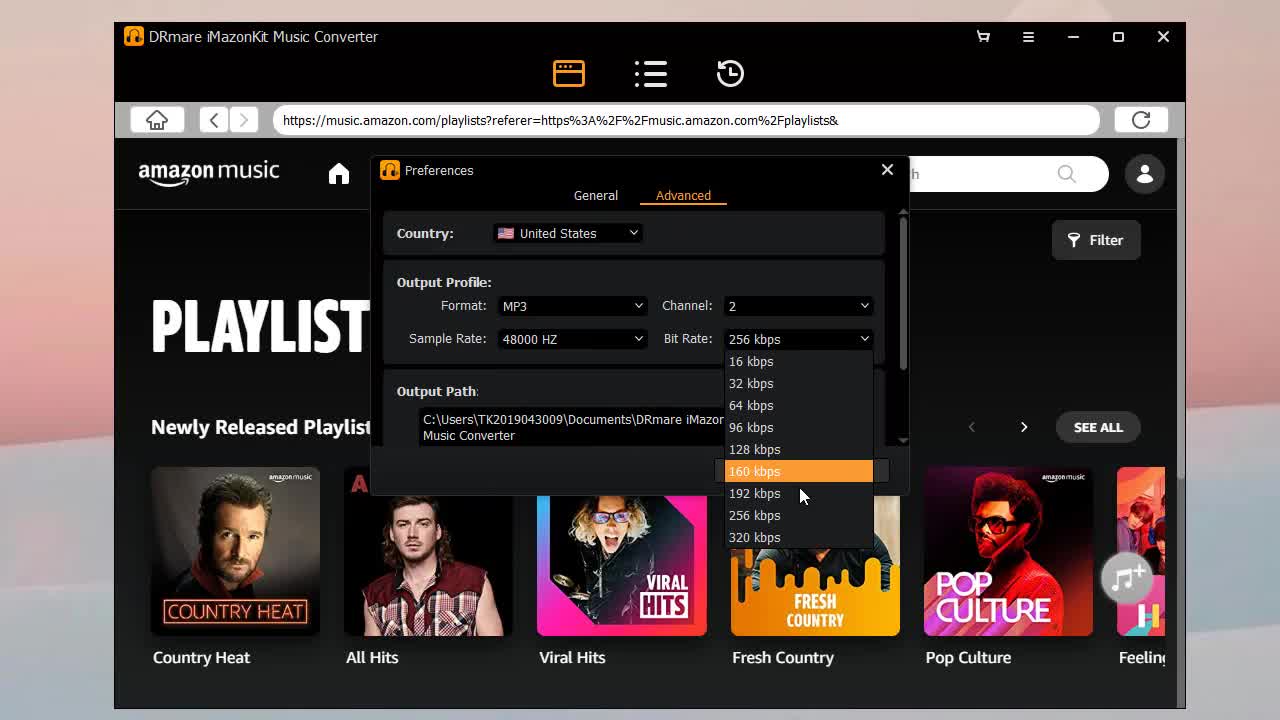Click the SEE ALL button

click(x=1098, y=427)
